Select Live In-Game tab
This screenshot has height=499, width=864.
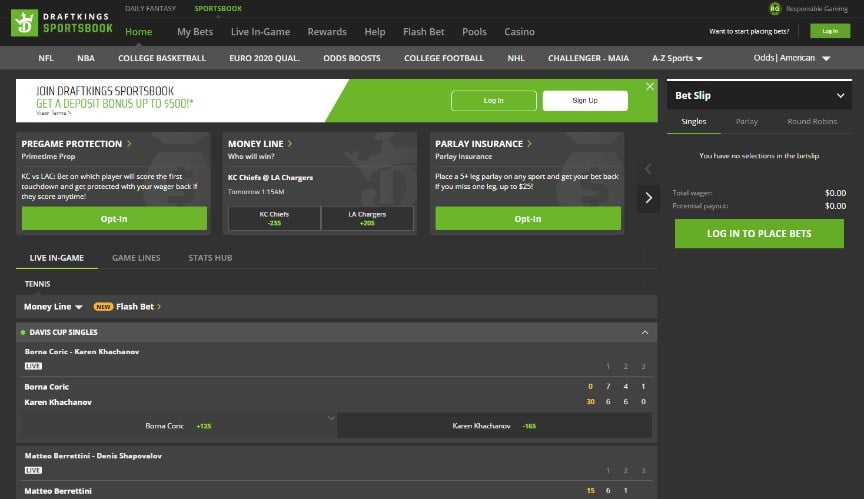(x=57, y=258)
